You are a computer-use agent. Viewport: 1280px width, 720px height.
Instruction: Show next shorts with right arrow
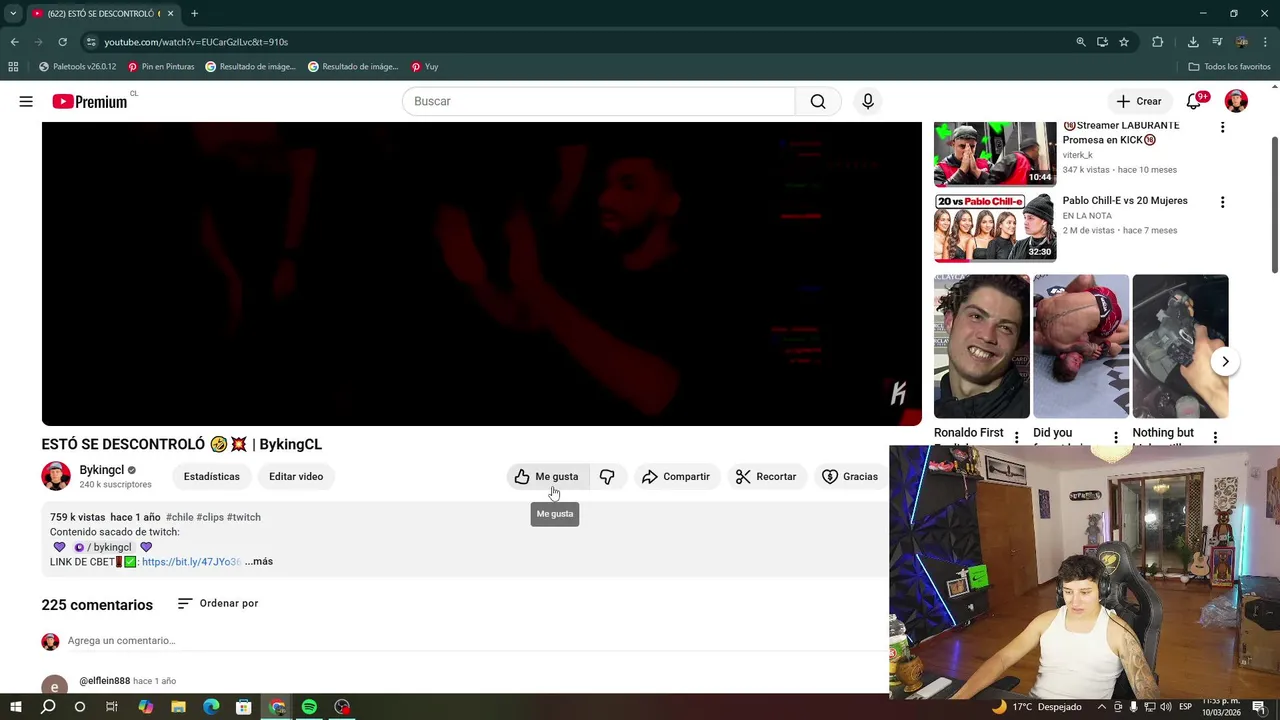click(1225, 361)
